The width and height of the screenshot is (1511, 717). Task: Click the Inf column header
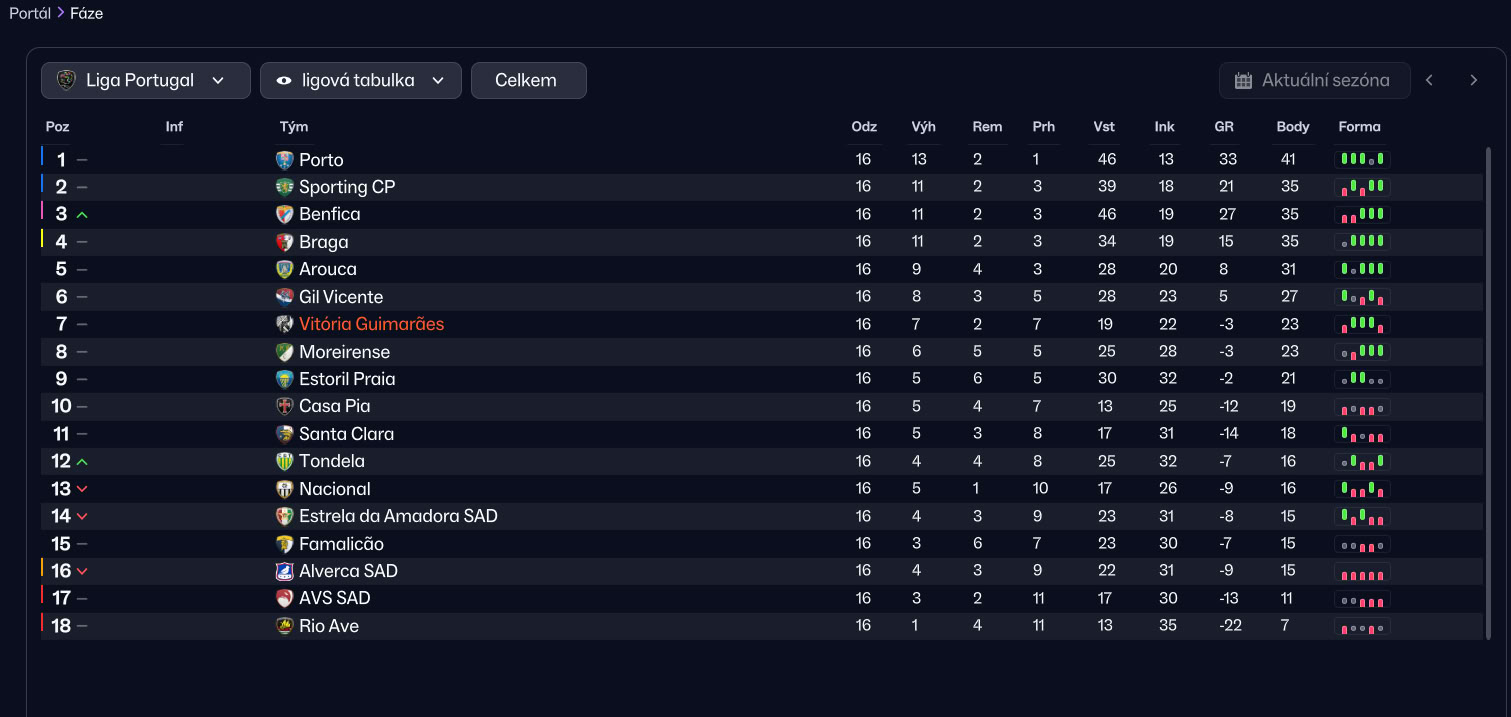[174, 127]
